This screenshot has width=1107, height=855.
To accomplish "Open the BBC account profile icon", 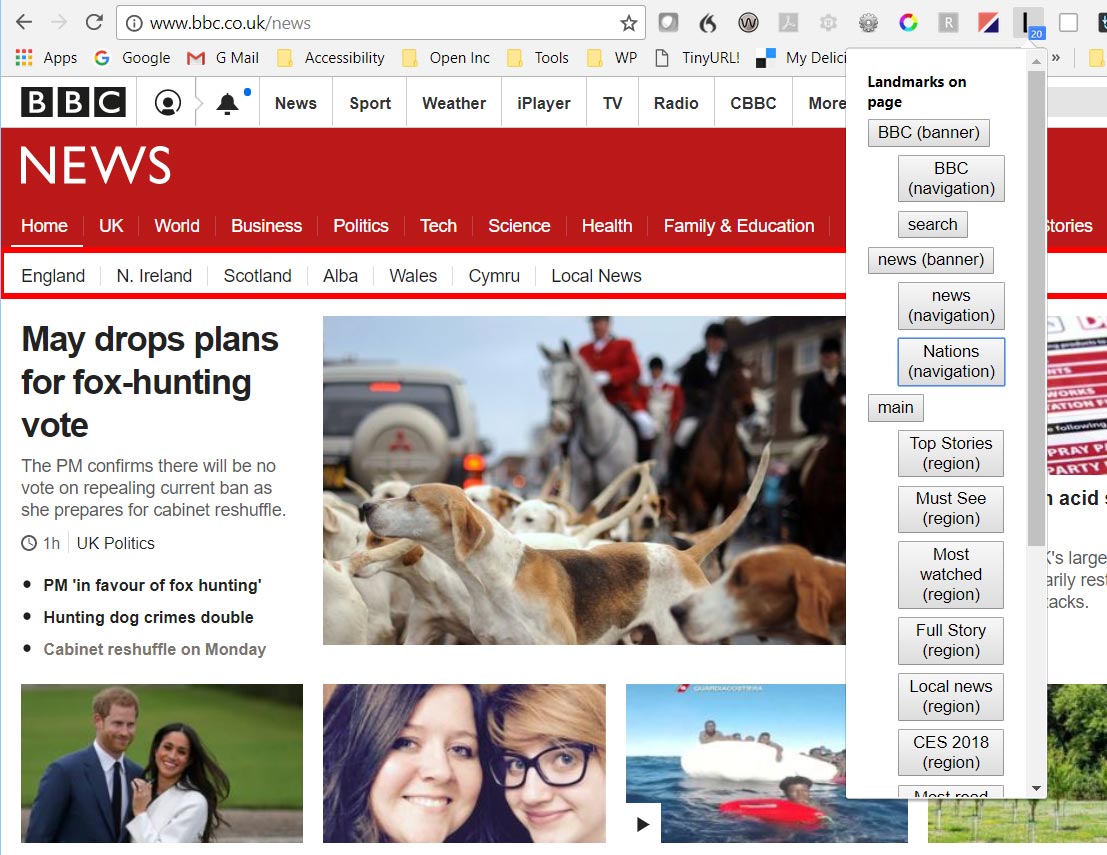I will pyautogui.click(x=167, y=103).
